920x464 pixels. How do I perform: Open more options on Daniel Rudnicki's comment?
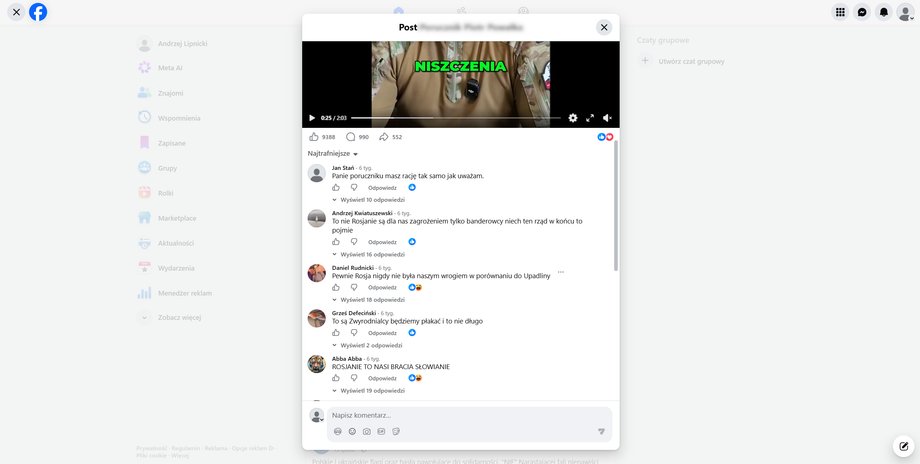(561, 272)
